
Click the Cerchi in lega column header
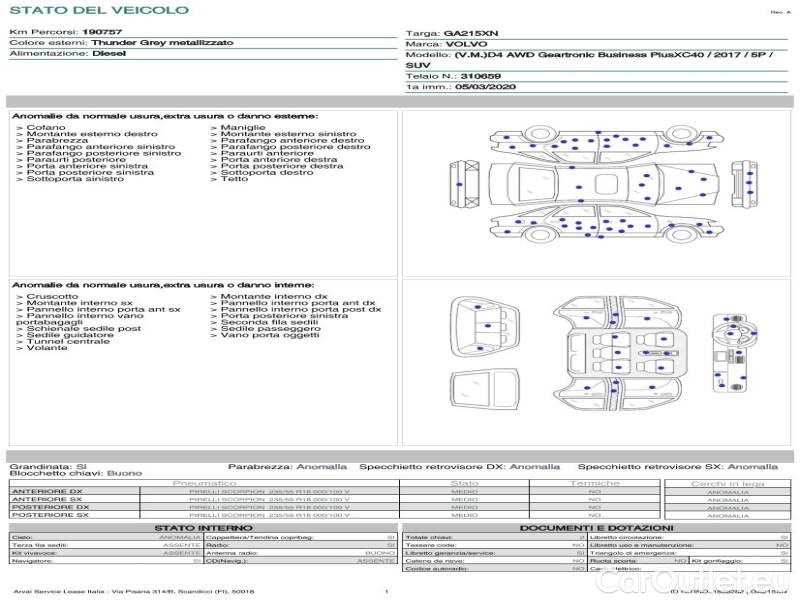727,482
